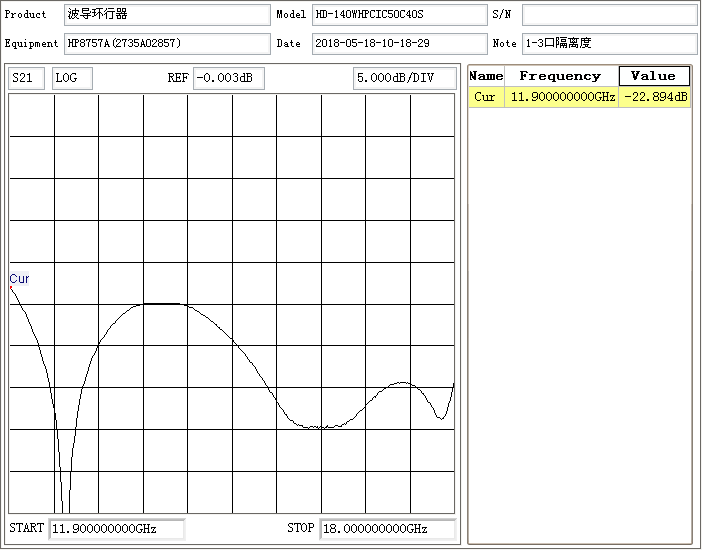This screenshot has height=550, width=702.
Task: Click the Frequency column header
Action: tap(561, 76)
